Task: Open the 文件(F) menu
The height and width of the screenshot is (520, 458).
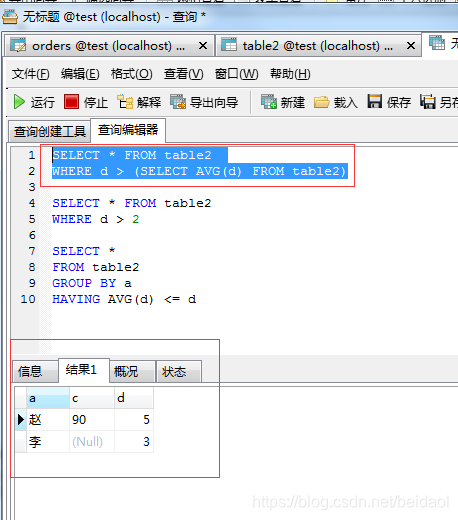Action: (31, 74)
